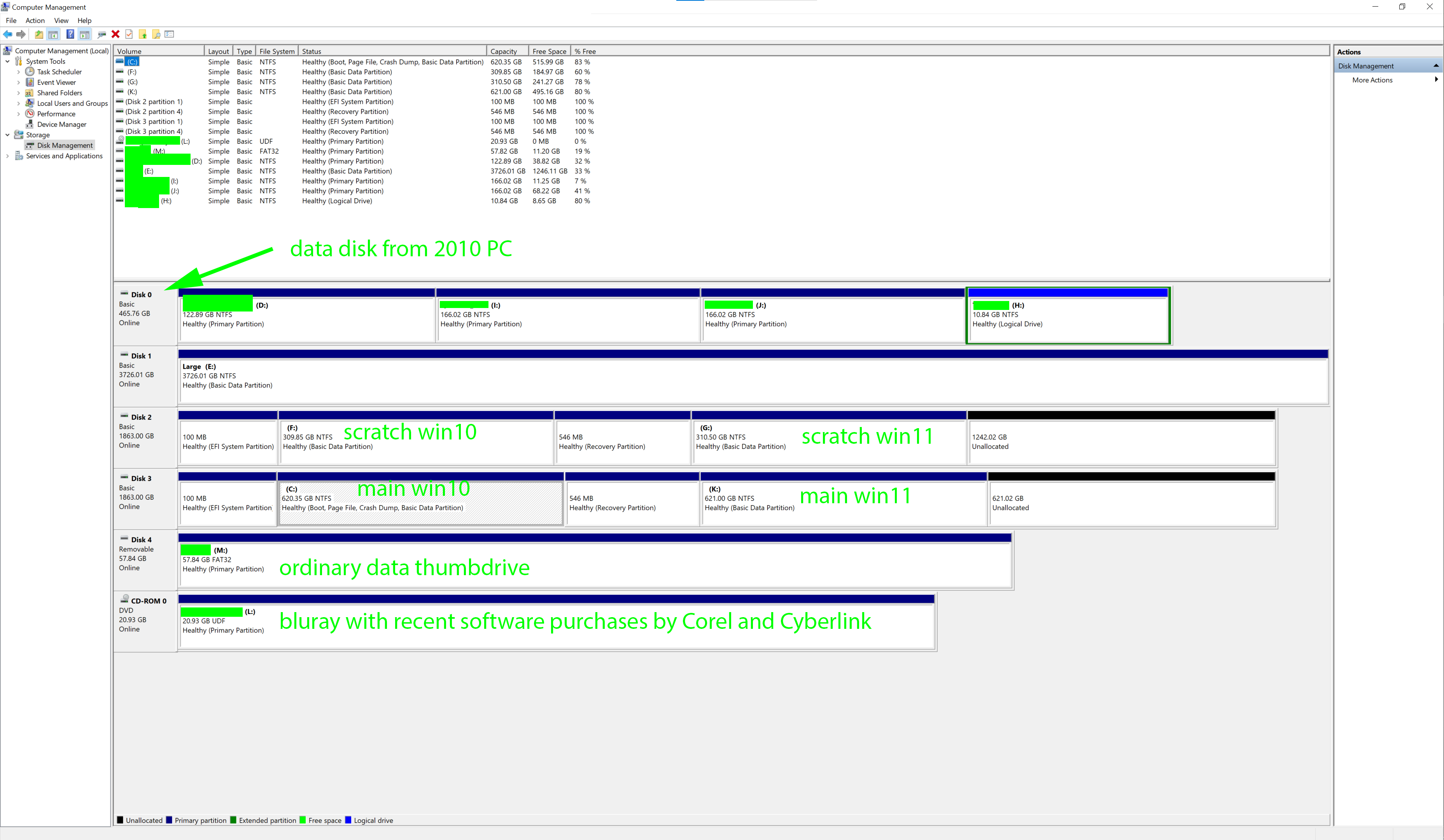The width and height of the screenshot is (1444, 840).
Task: Select the Local Users and Groups icon
Action: pyautogui.click(x=30, y=103)
